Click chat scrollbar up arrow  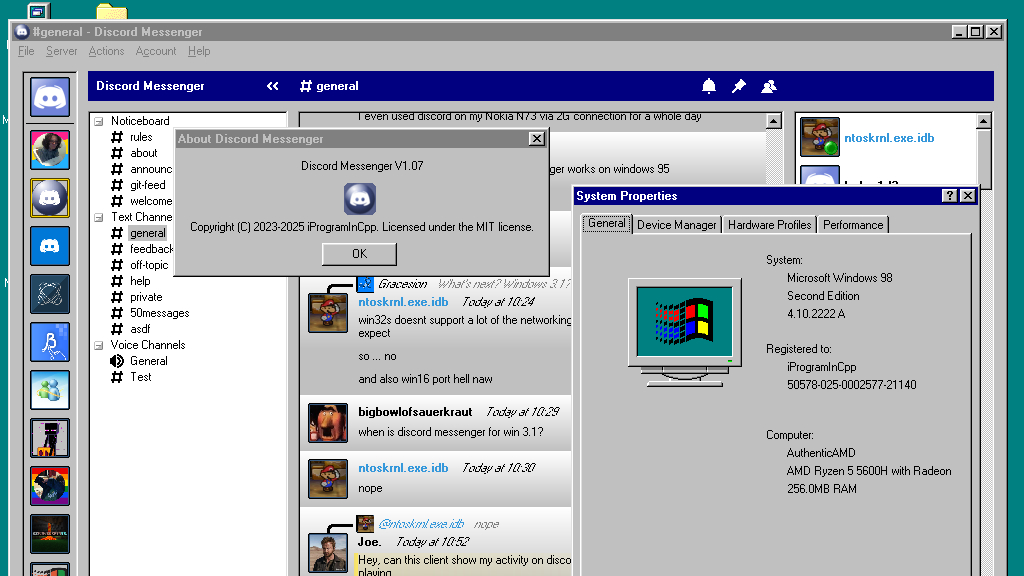[x=773, y=121]
